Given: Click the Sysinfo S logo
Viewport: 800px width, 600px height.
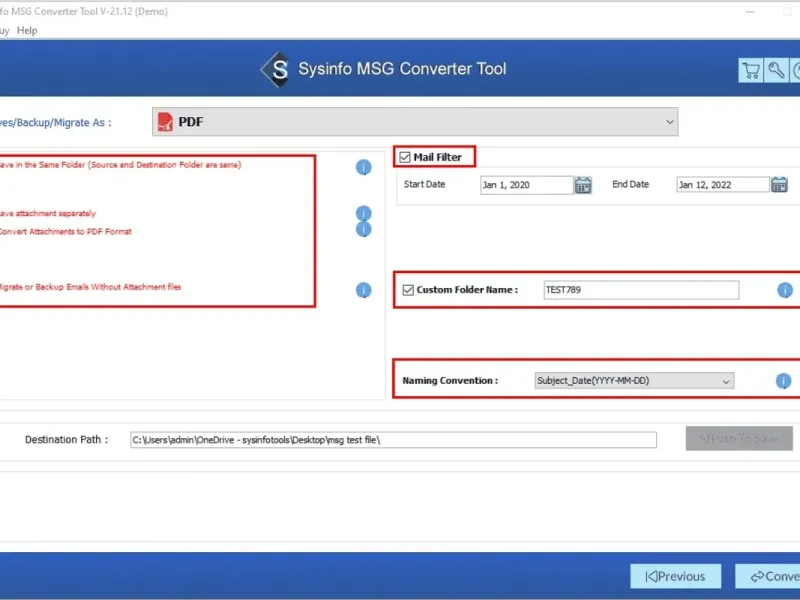Looking at the screenshot, I should (276, 69).
